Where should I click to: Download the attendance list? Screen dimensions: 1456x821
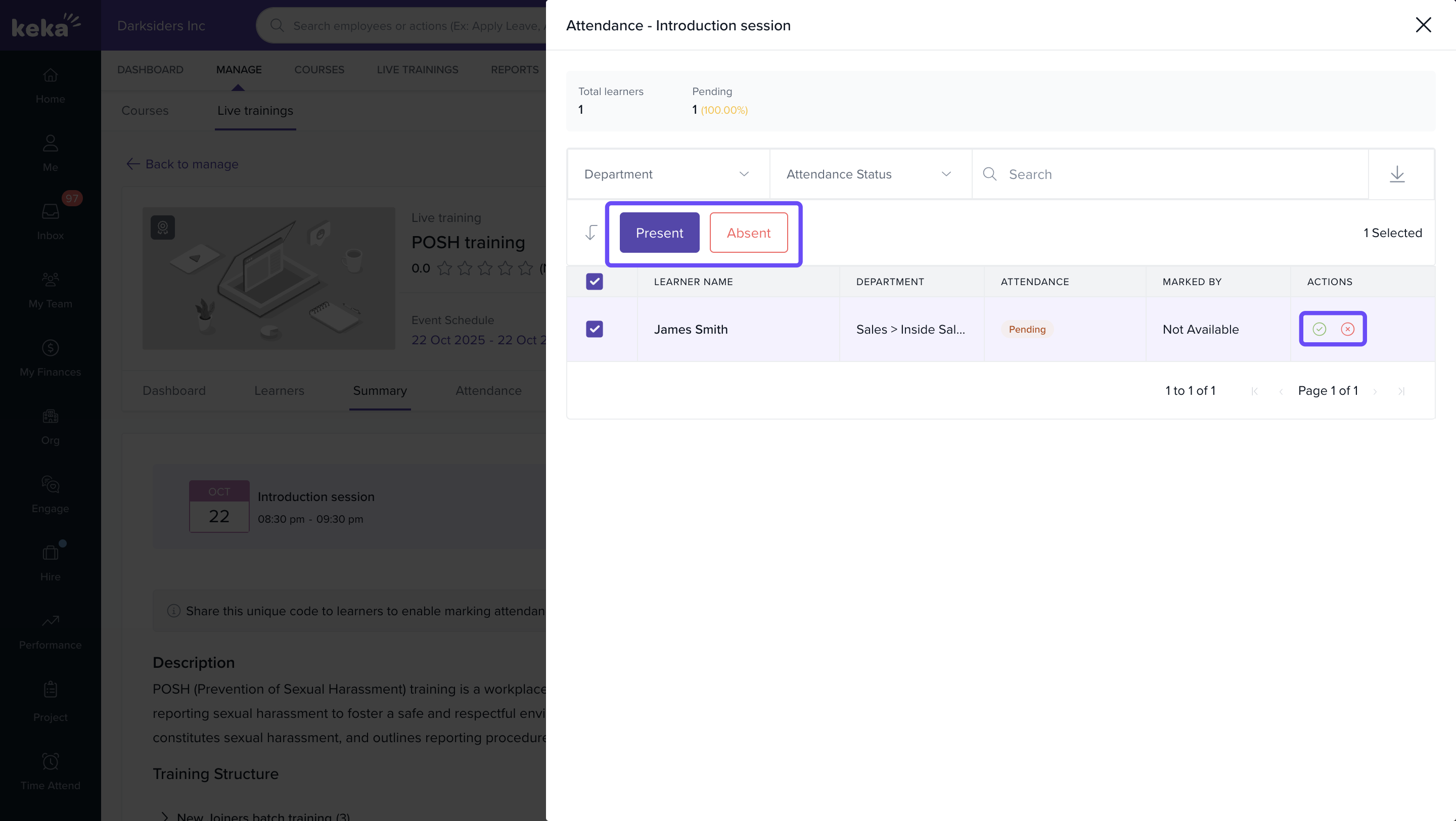(x=1397, y=174)
